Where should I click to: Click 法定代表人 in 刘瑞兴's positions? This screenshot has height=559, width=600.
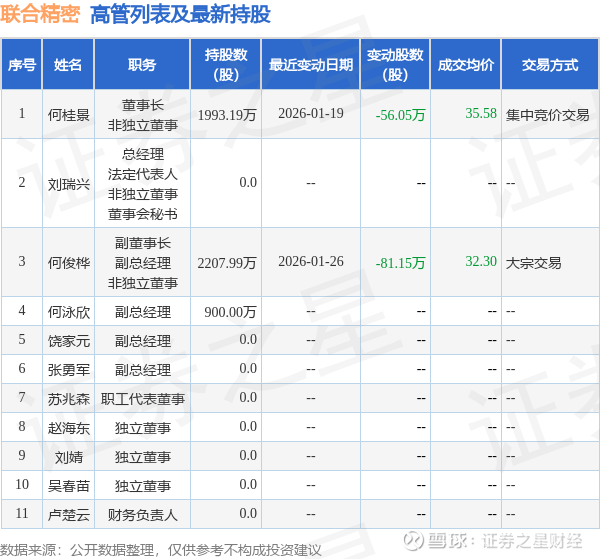click(142, 174)
